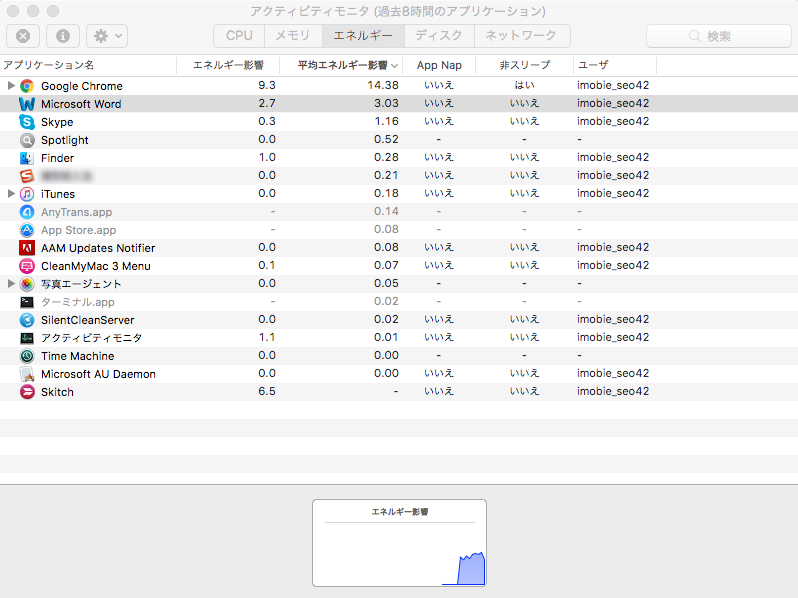Click the Spotlight magnifier icon
The height and width of the screenshot is (598, 798).
point(27,140)
